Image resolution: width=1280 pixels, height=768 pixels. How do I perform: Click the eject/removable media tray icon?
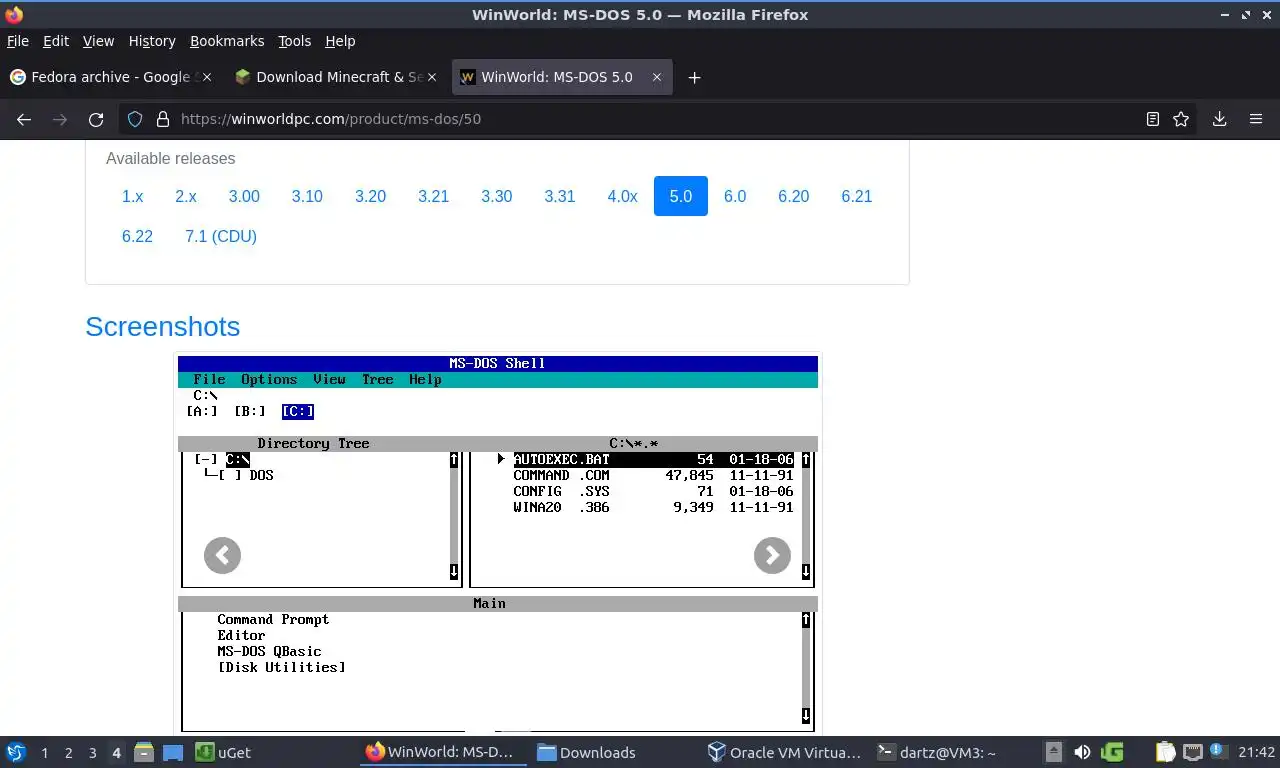(x=1053, y=752)
